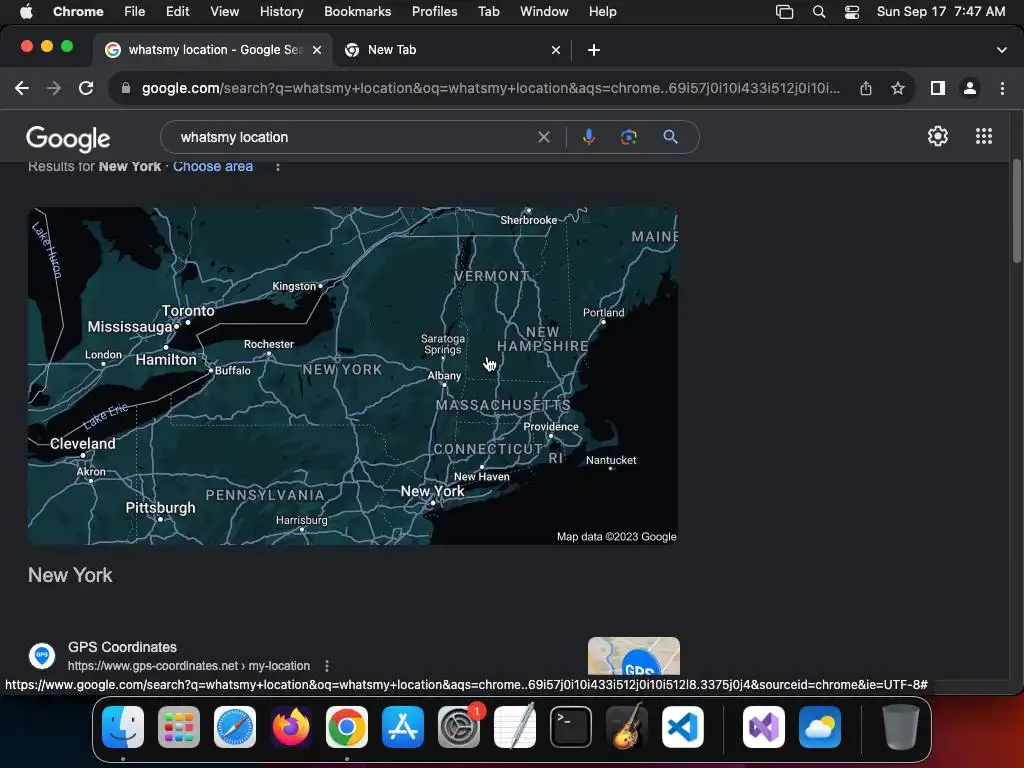The height and width of the screenshot is (768, 1024).
Task: Open System Settings from the dock
Action: click(x=458, y=727)
